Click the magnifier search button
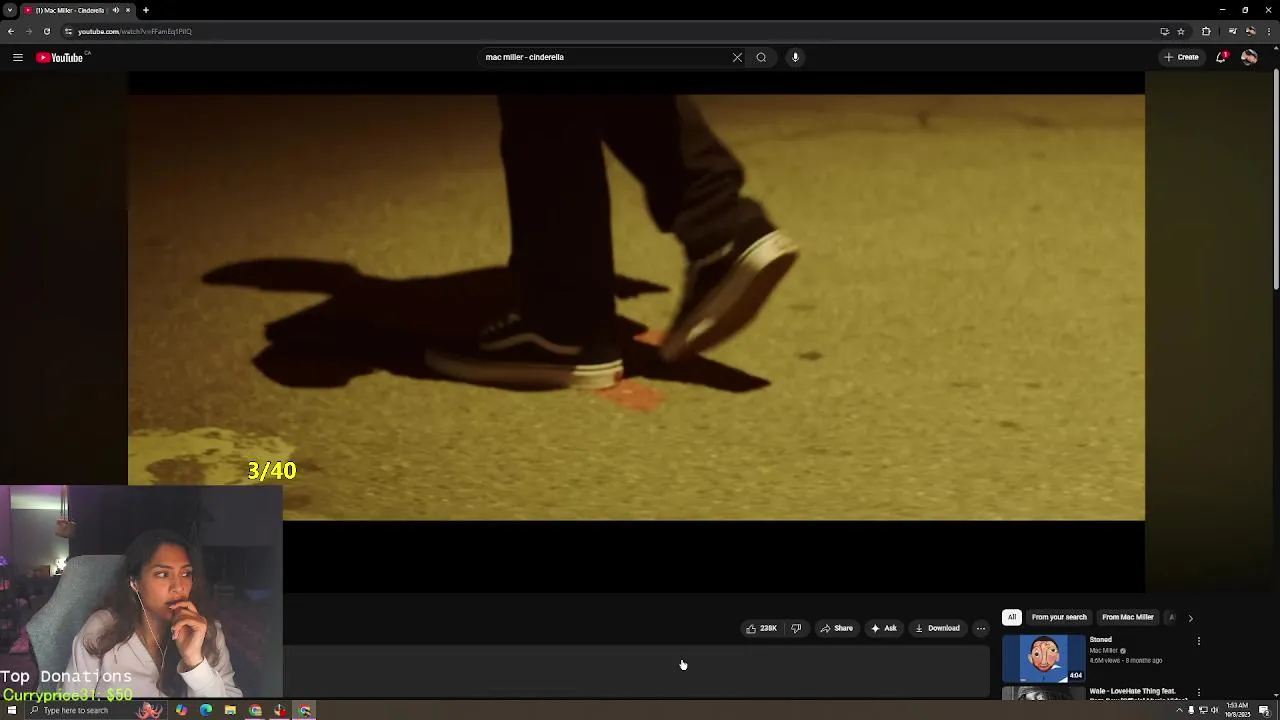Viewport: 1280px width, 720px height. point(761,57)
